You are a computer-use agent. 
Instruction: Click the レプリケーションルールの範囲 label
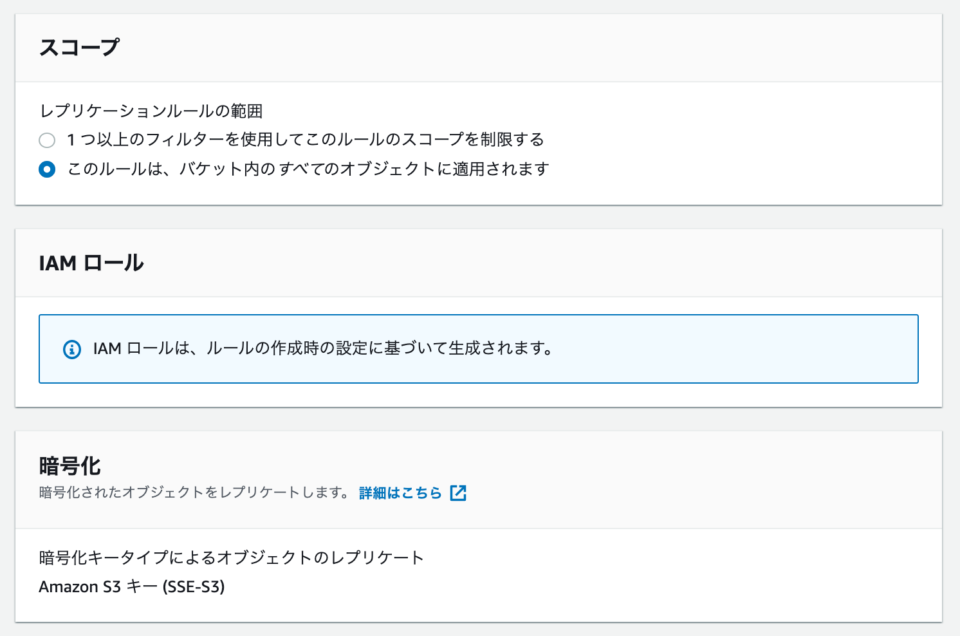[x=151, y=111]
